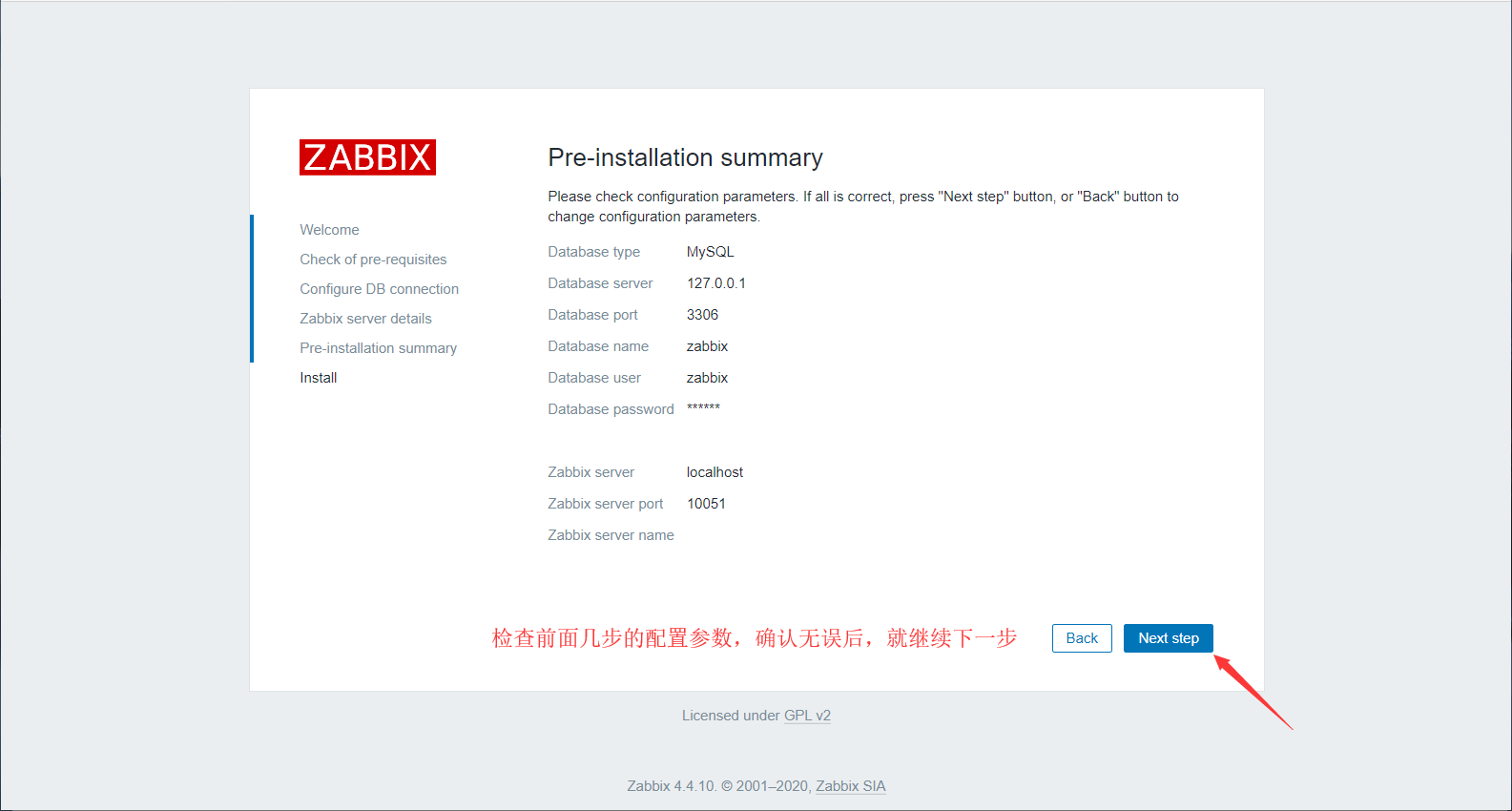This screenshot has width=1512, height=811.
Task: Click the Database user value zabbix
Action: coord(707,378)
